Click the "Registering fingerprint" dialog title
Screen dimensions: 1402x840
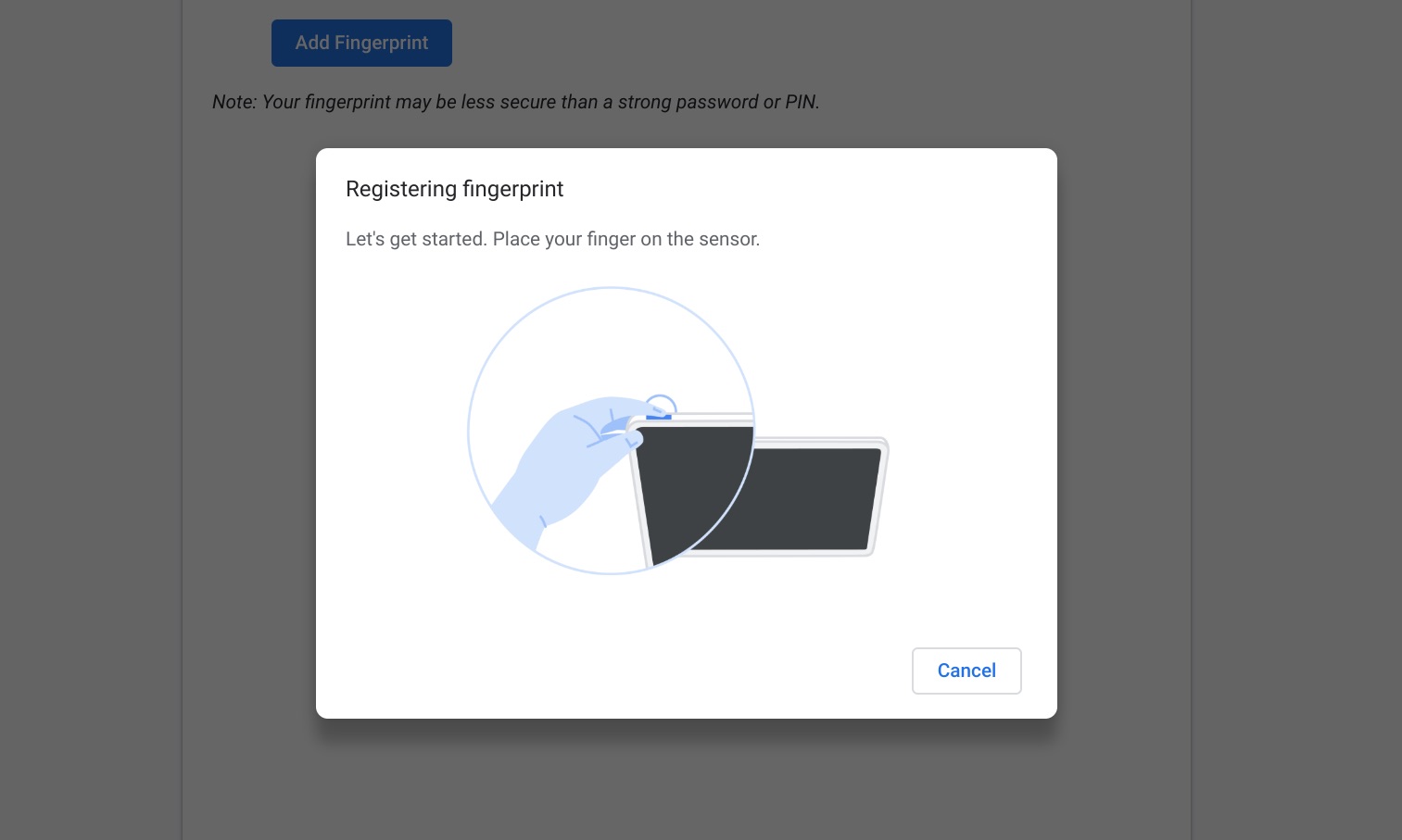click(x=454, y=189)
